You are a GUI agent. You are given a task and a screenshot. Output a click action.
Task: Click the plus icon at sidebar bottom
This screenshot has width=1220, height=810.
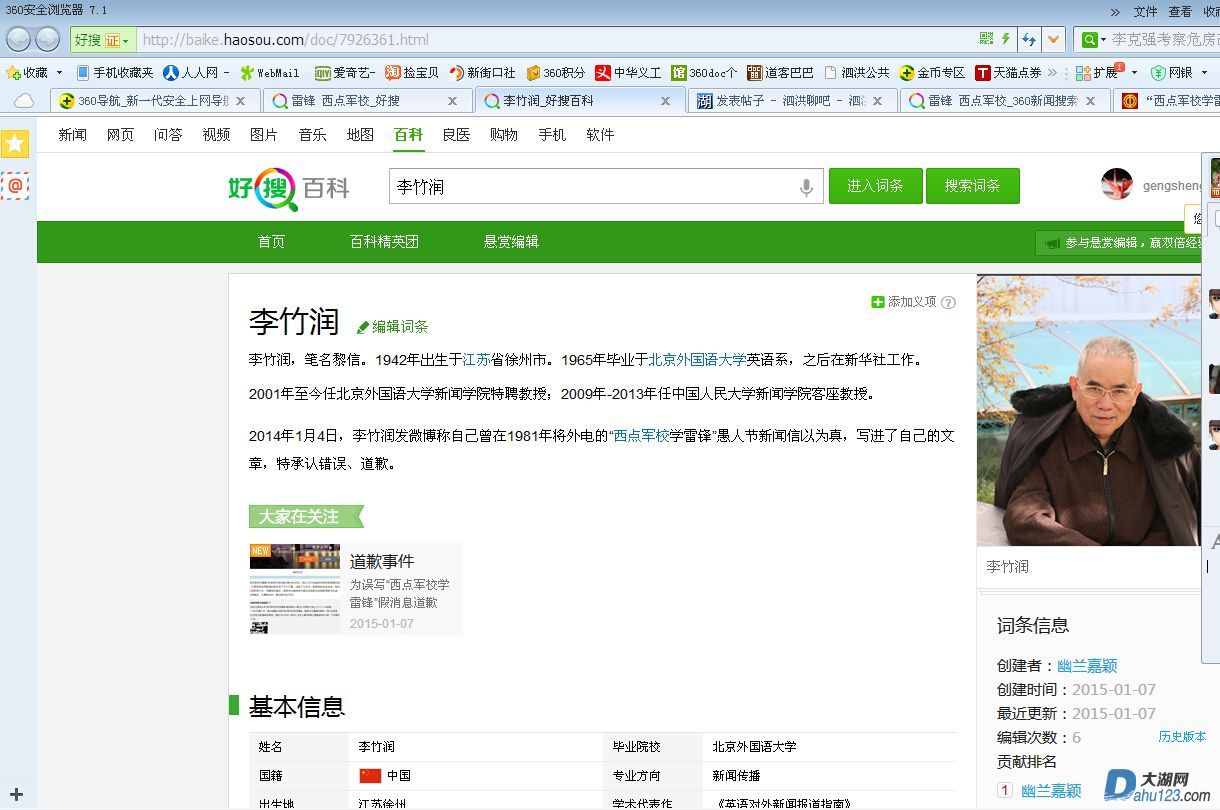tap(16, 795)
